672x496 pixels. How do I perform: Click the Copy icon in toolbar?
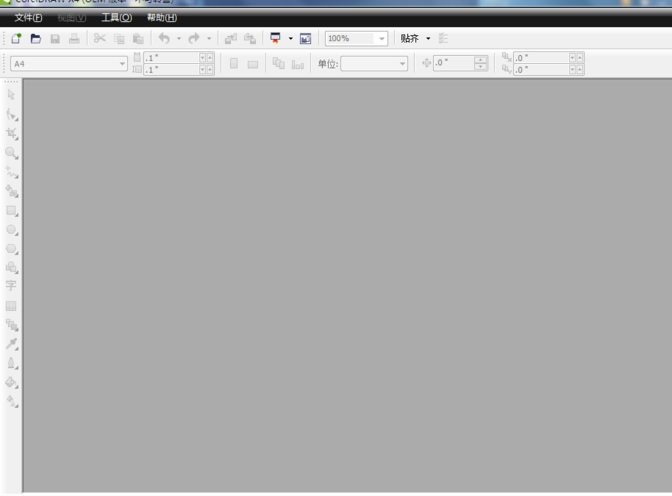point(119,39)
